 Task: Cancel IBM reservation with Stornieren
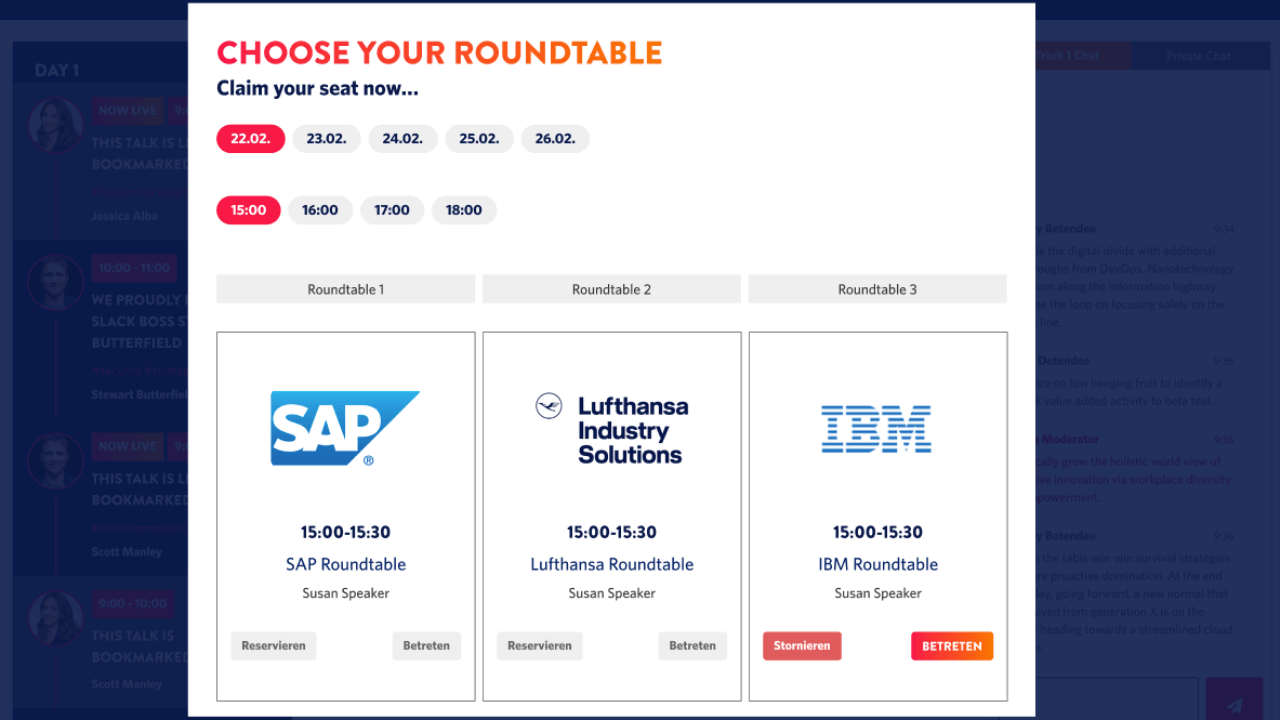pos(802,646)
